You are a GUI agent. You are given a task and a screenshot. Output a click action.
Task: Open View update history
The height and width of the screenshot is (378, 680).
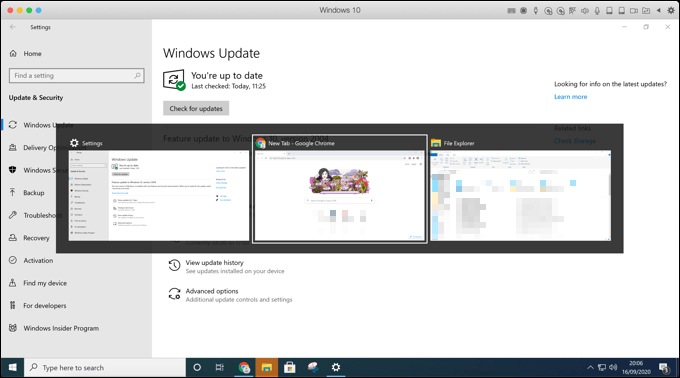coord(214,263)
